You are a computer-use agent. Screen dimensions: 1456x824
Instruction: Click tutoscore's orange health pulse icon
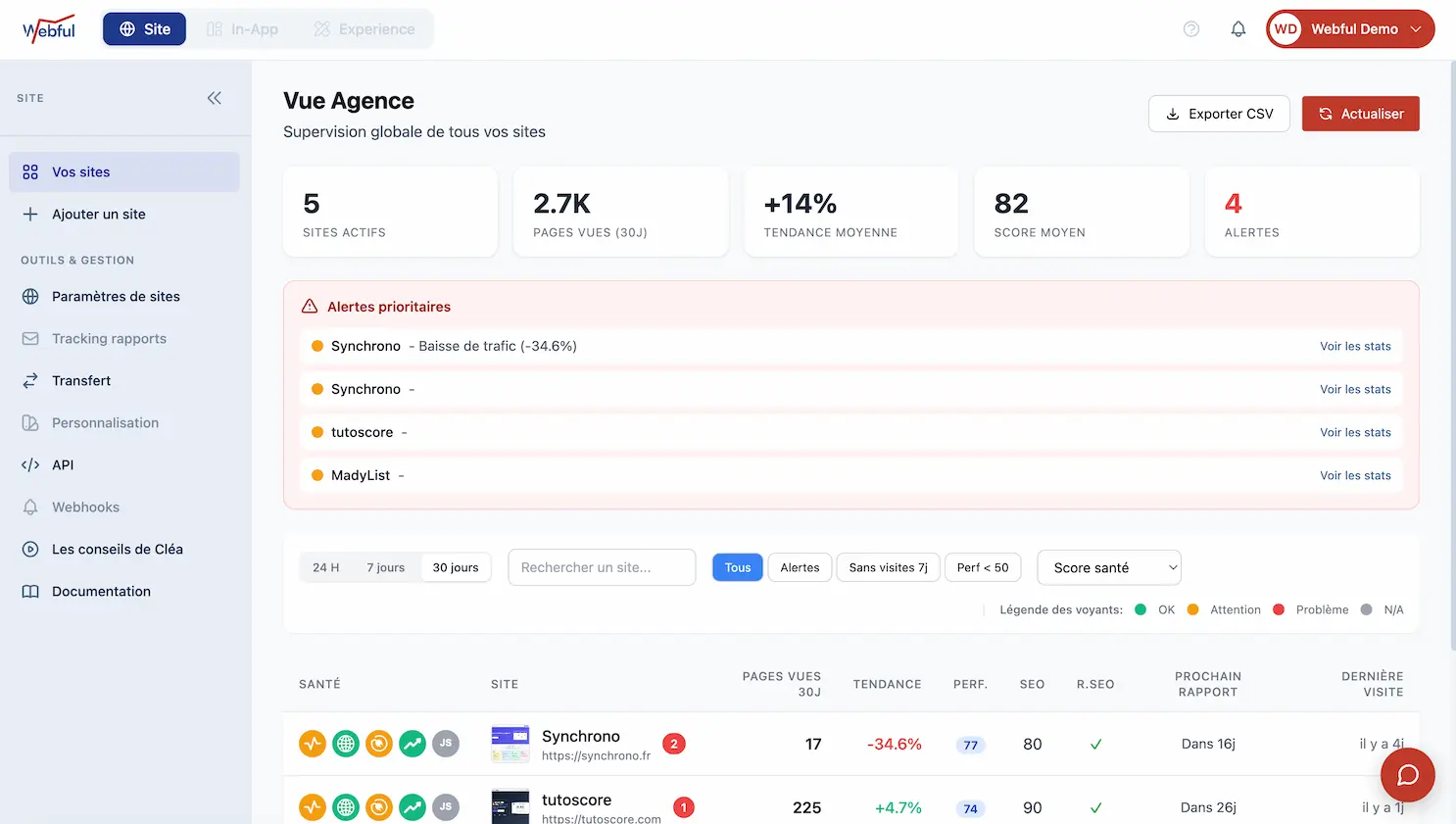(313, 807)
